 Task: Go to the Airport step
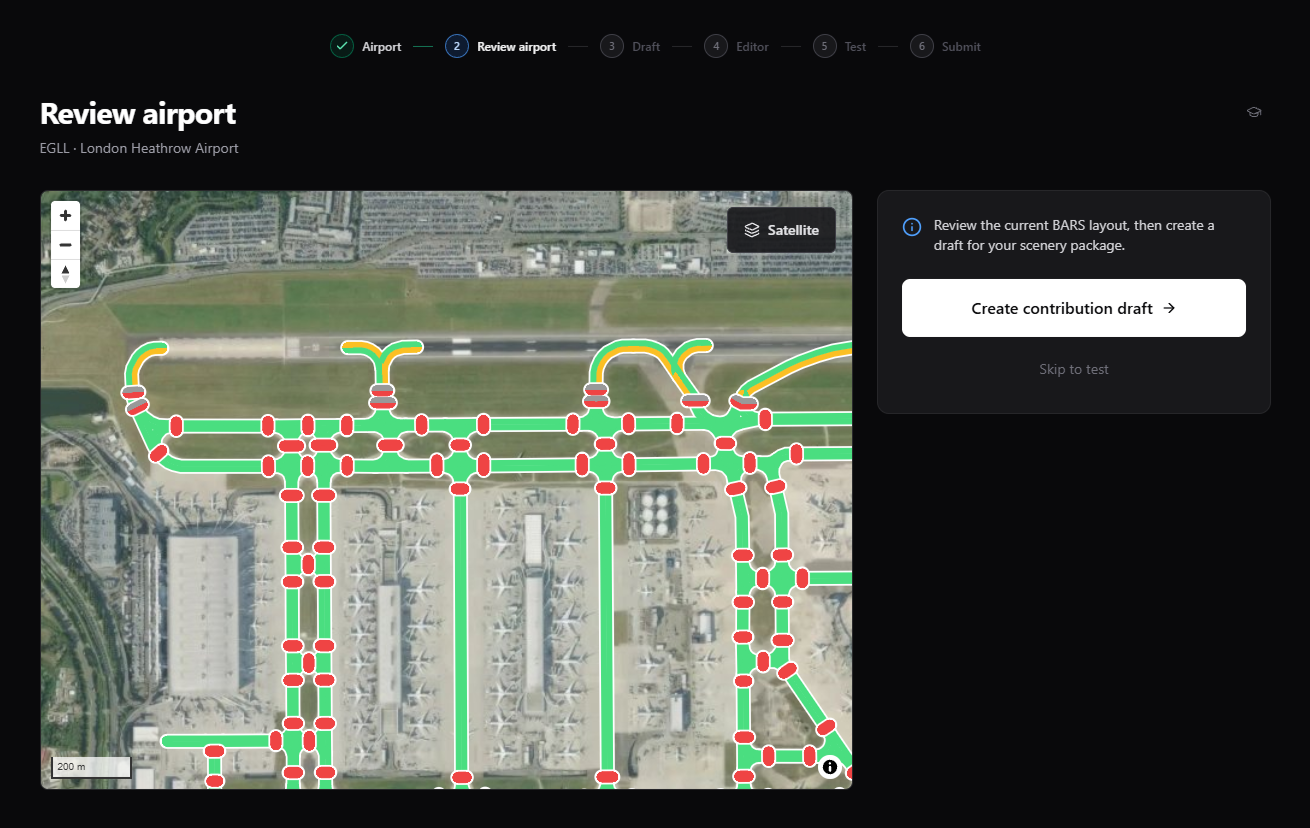(x=366, y=46)
